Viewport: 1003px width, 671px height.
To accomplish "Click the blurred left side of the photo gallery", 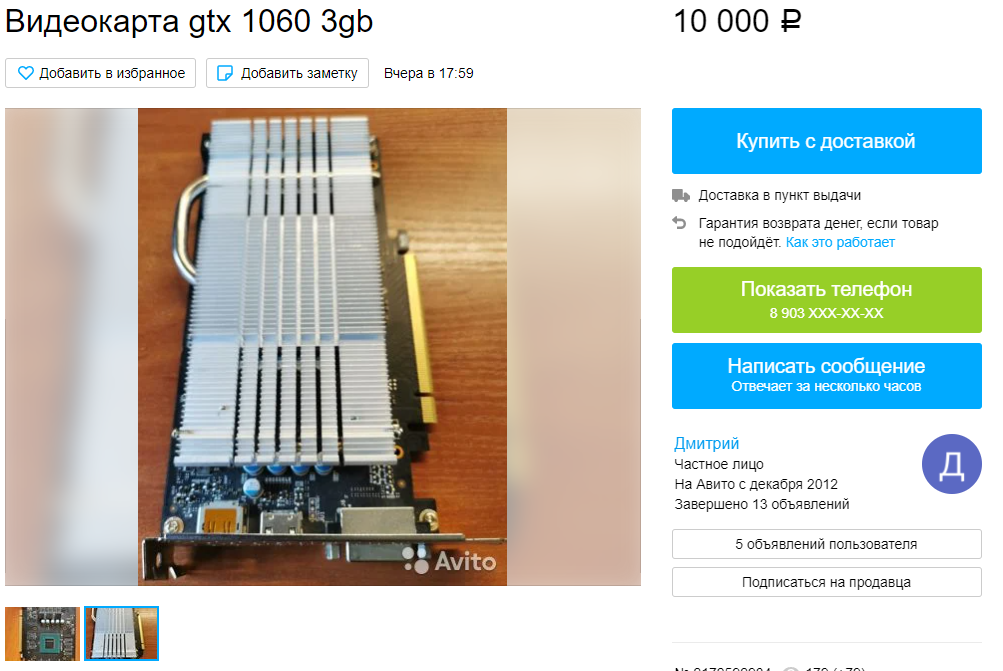I will click(72, 347).
